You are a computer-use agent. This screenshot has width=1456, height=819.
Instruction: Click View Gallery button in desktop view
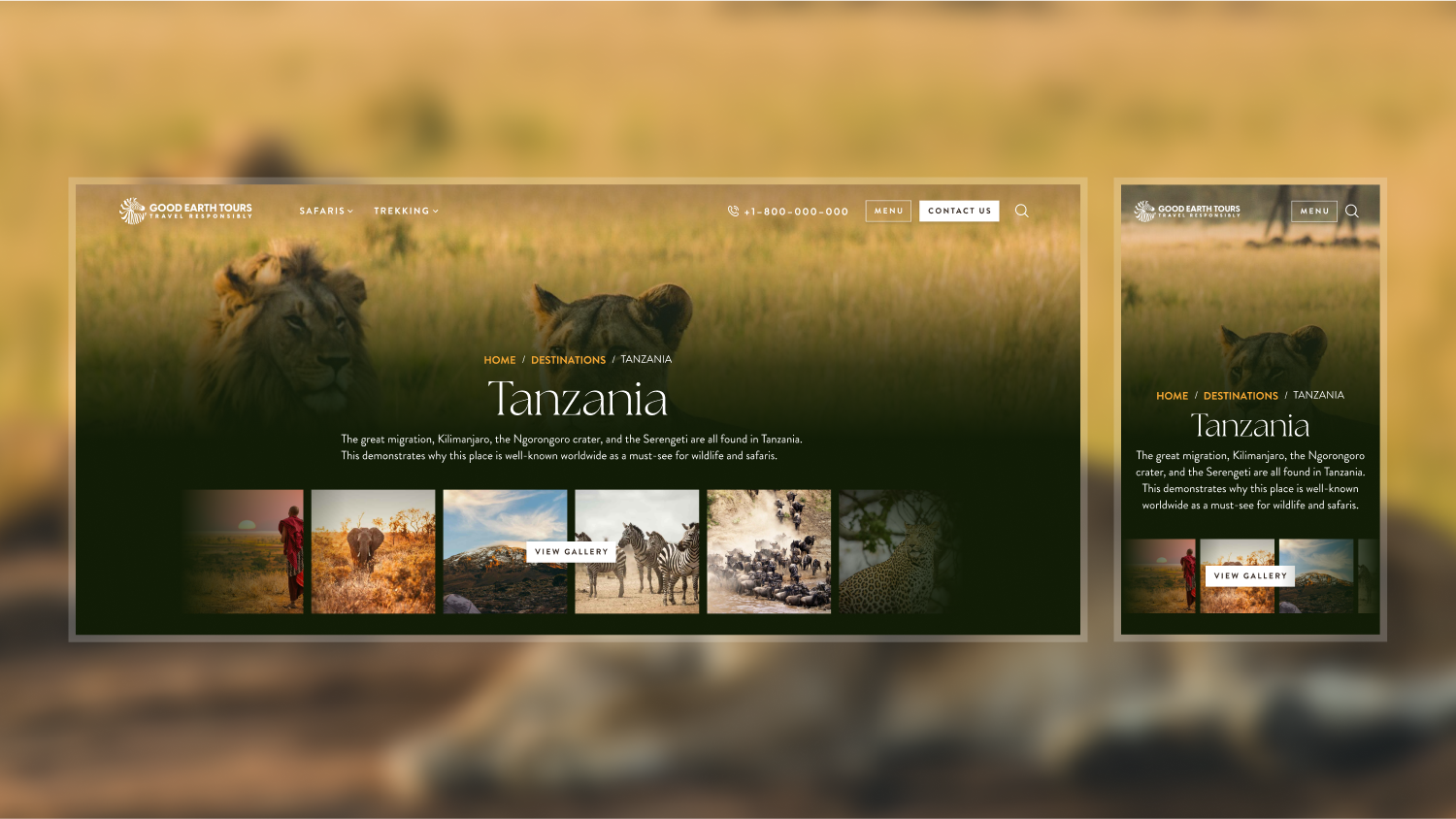click(x=571, y=551)
